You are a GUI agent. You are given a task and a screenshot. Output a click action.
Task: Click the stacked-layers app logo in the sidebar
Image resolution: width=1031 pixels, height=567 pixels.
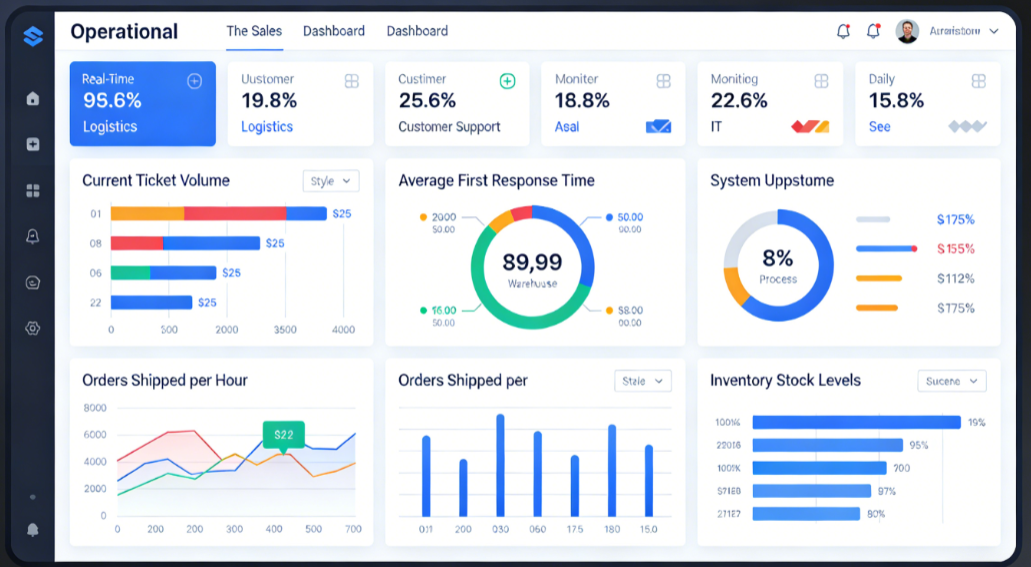click(x=33, y=37)
